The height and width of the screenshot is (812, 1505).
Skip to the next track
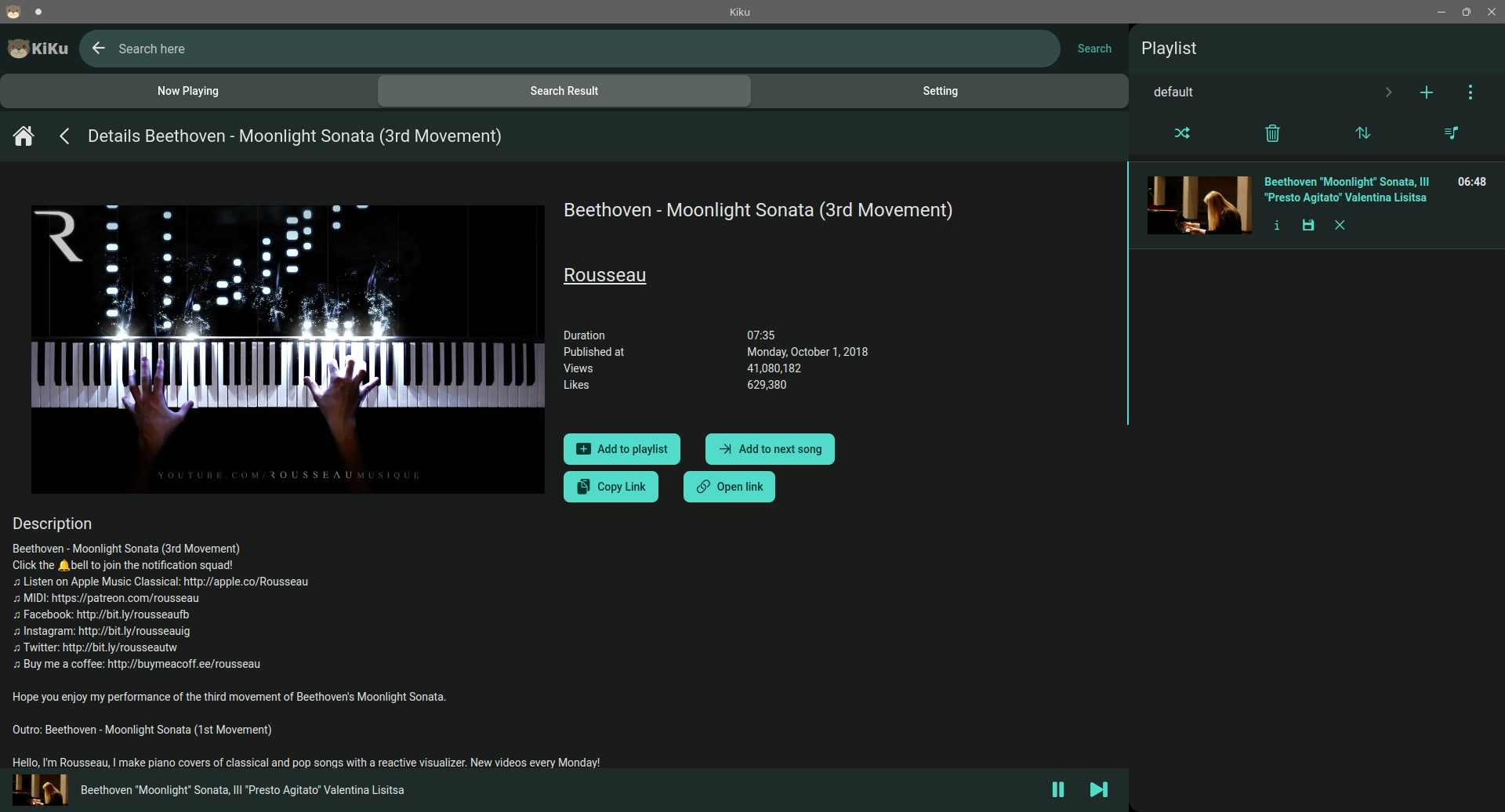pyautogui.click(x=1099, y=789)
